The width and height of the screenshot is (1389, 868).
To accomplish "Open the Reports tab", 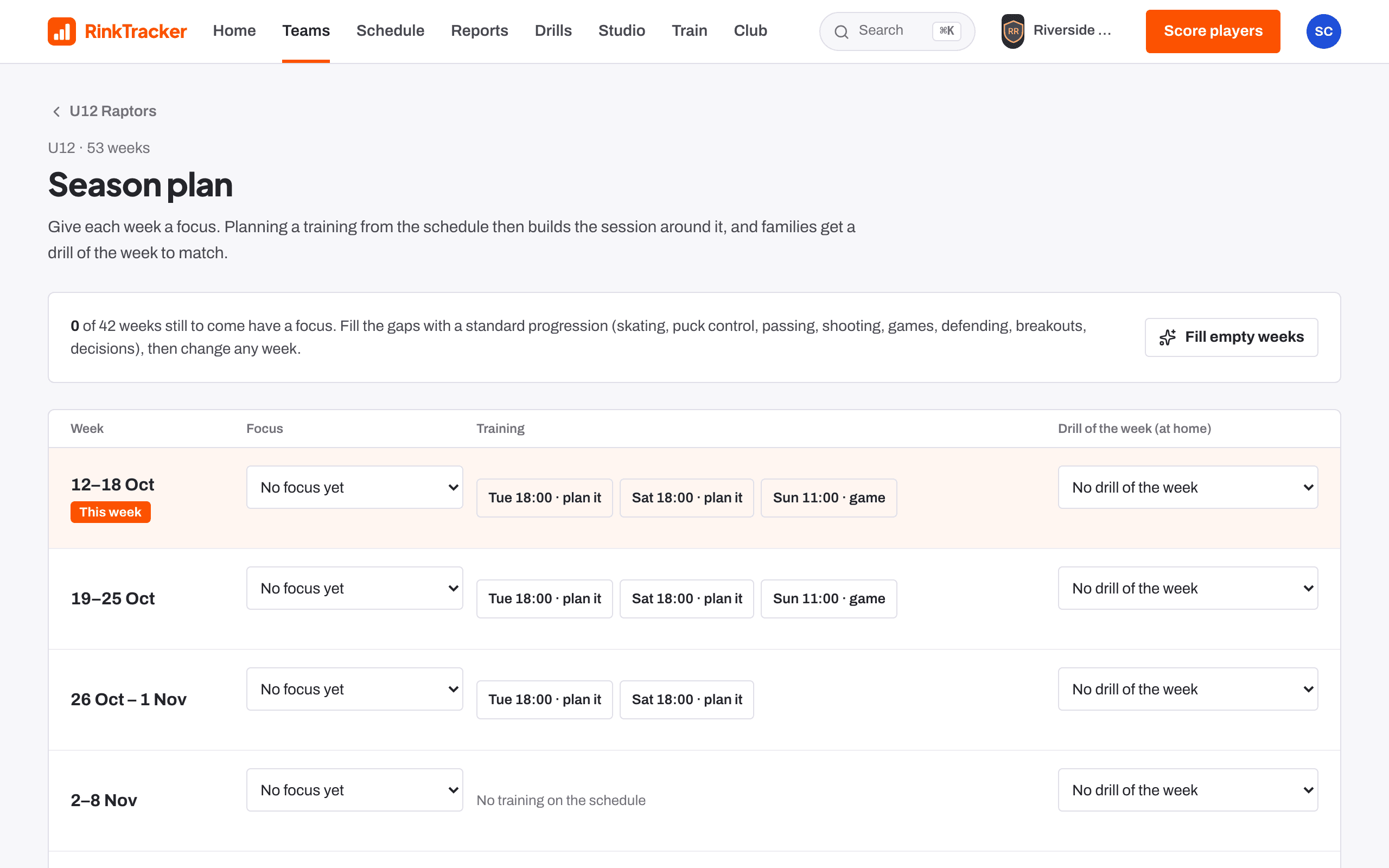I will click(479, 31).
